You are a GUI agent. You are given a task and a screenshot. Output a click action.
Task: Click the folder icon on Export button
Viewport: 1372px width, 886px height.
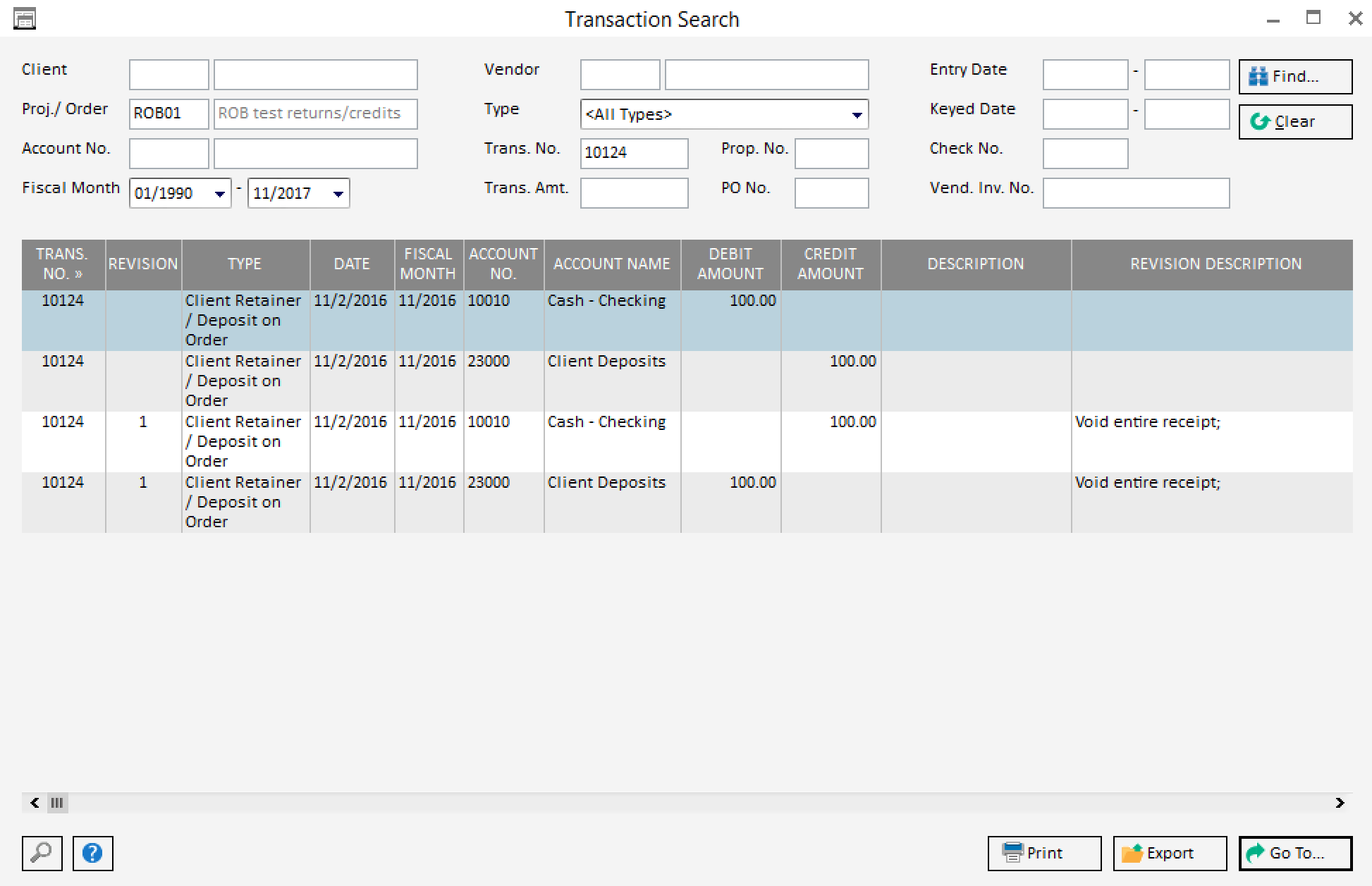pos(1134,853)
